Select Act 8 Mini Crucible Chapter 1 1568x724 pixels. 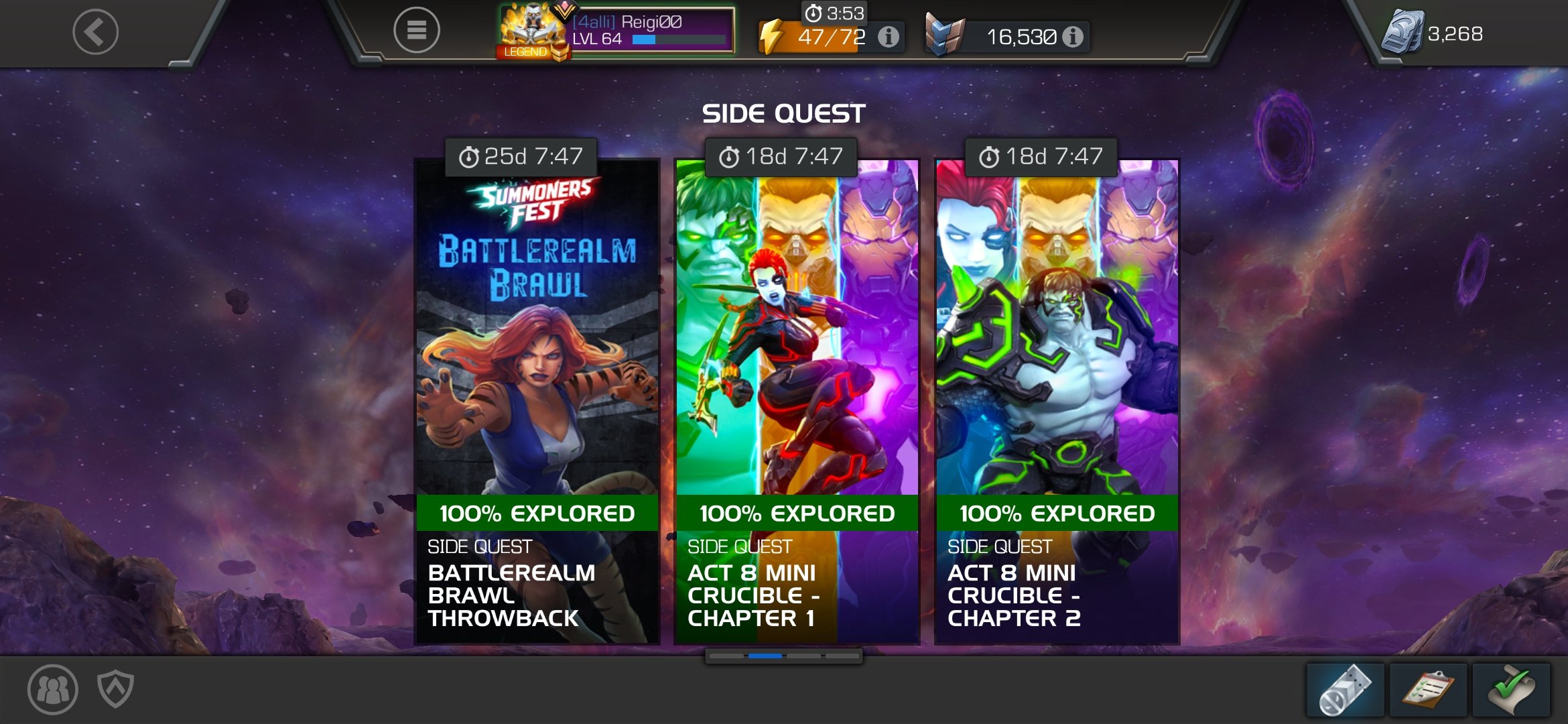tap(797, 402)
